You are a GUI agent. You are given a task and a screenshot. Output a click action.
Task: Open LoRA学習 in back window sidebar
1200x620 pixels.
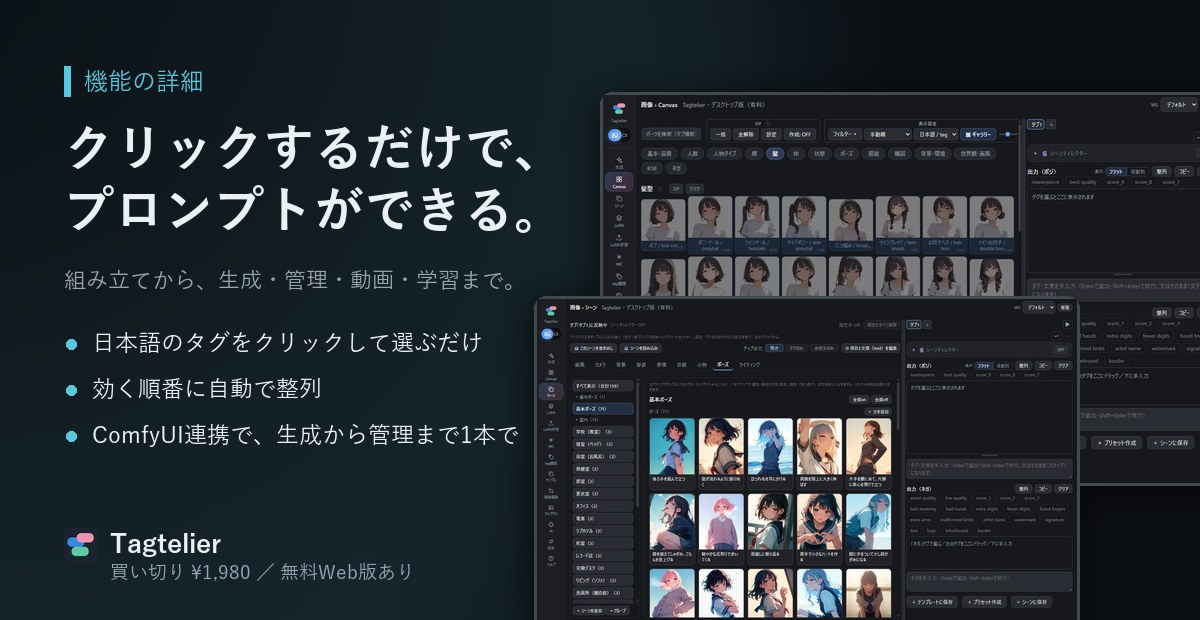coord(619,241)
